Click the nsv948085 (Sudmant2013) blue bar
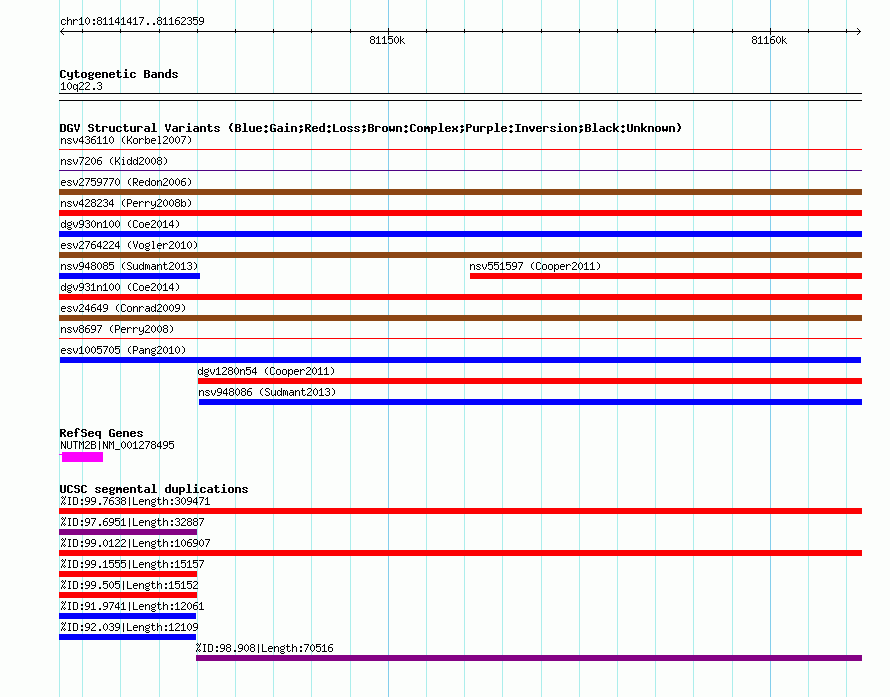 coord(129,276)
